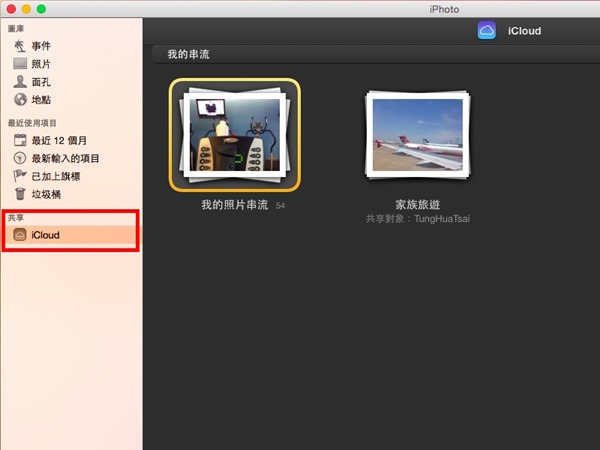Image resolution: width=600 pixels, height=450 pixels.
Task: Click the Last 12 Months calendar icon
Action: click(20, 140)
